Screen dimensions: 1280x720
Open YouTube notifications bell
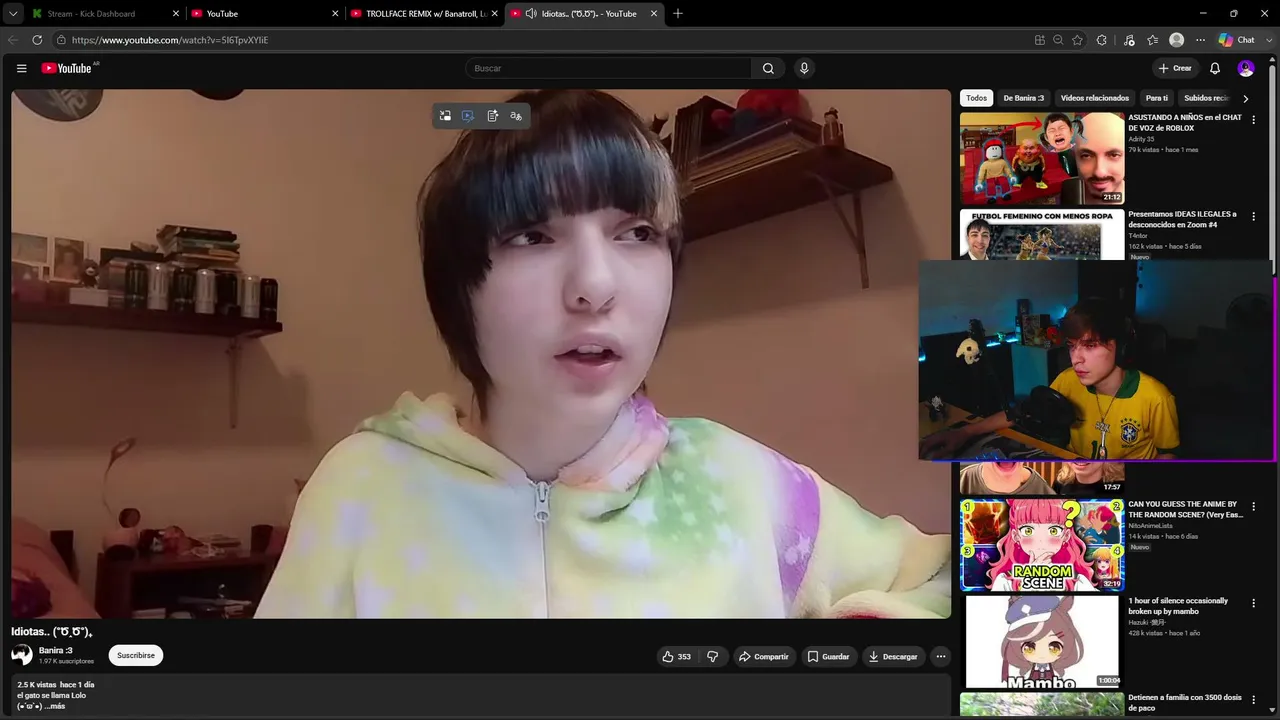[1215, 68]
